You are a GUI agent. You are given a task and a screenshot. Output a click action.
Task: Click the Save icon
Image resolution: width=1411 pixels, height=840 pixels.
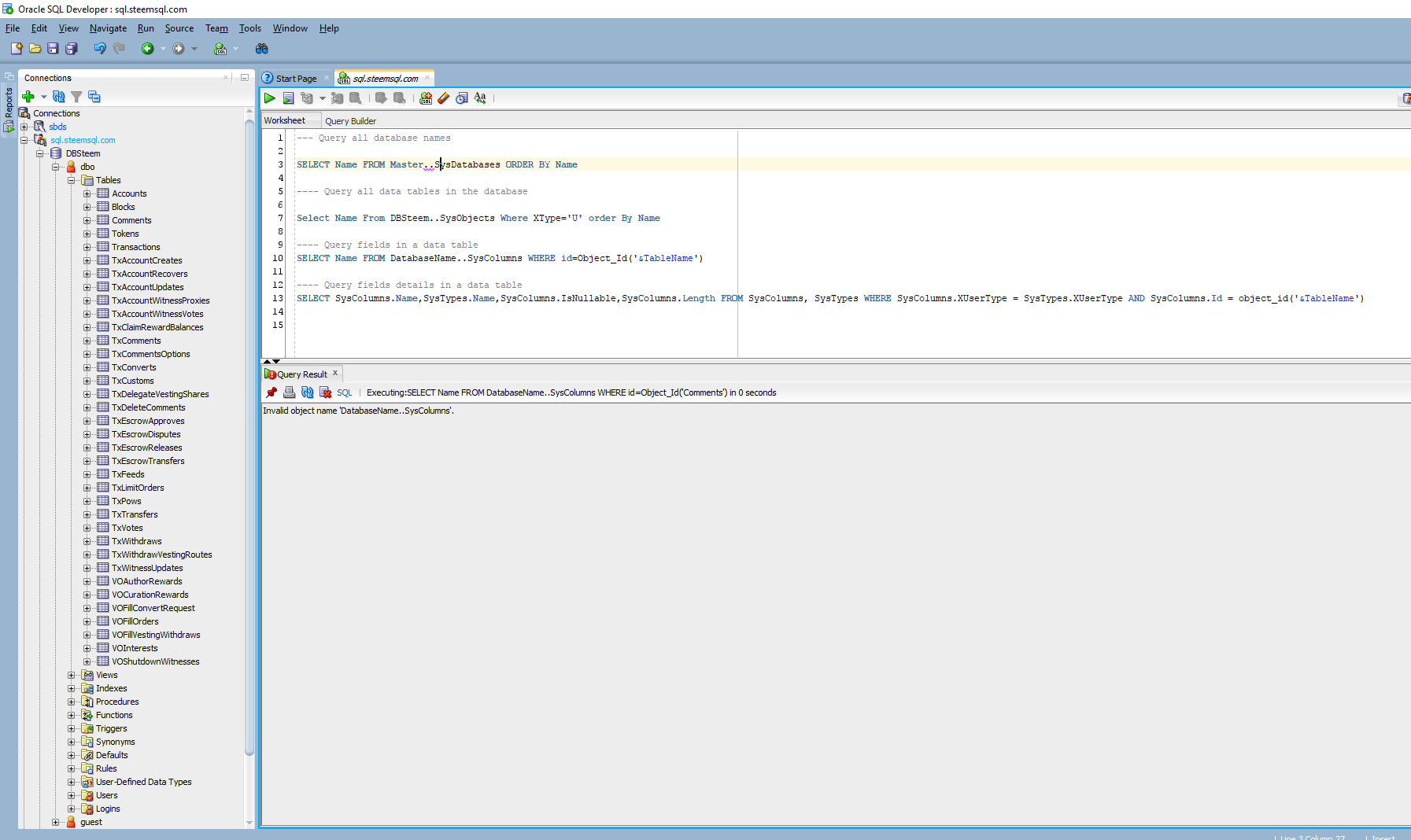pos(53,49)
